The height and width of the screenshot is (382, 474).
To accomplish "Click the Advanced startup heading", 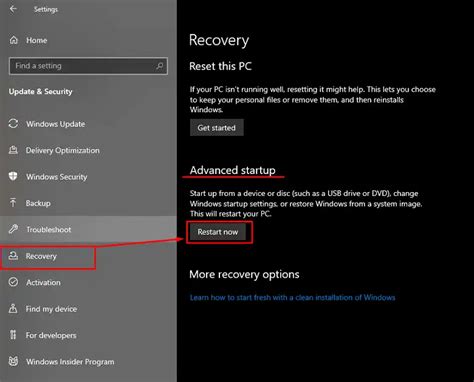I will 233,170.
